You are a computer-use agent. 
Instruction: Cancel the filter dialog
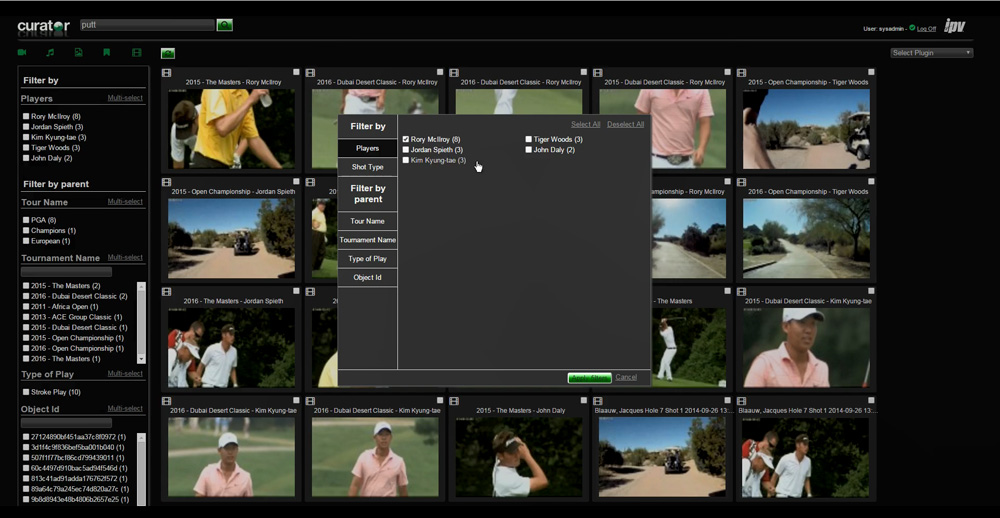tap(626, 377)
